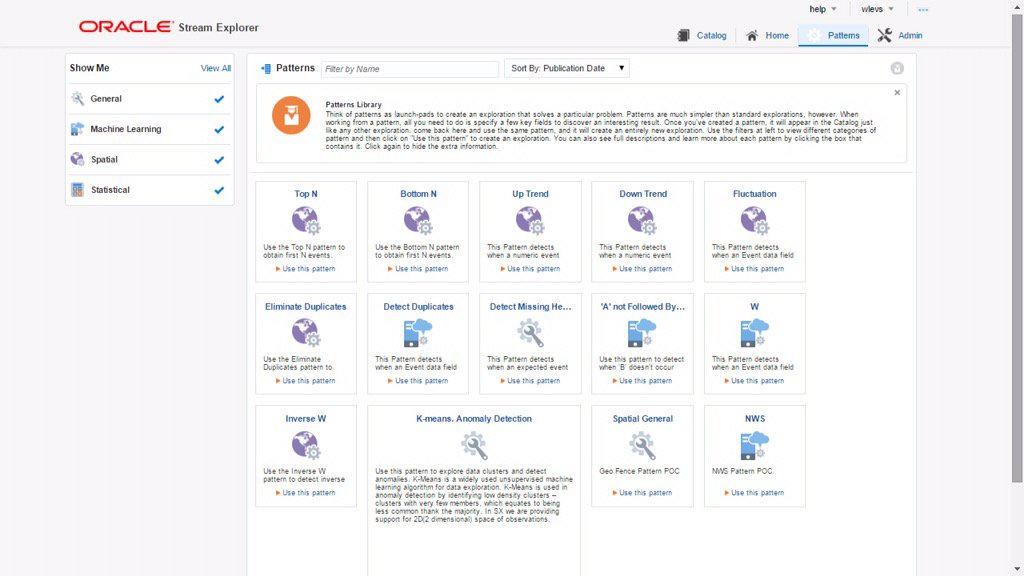Click the Spatial category icon

[78, 159]
